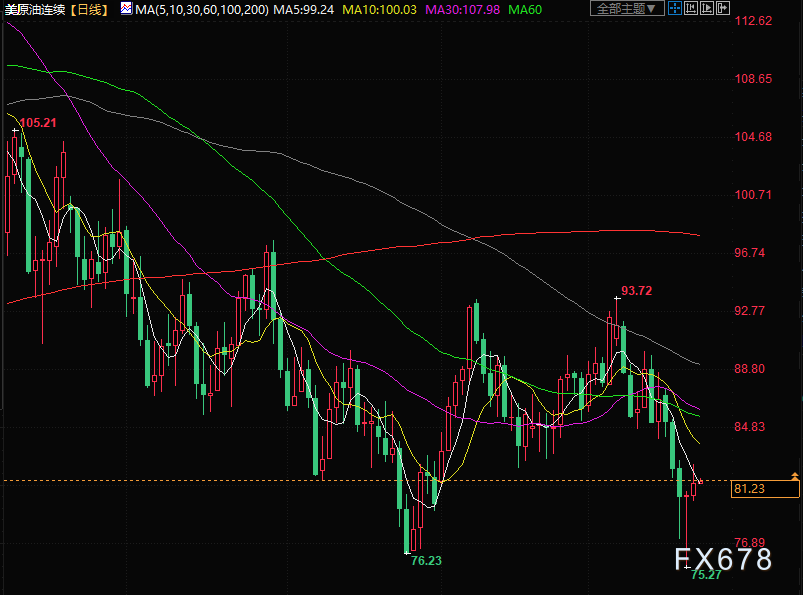Click the 112.62 price axis label
Screen dimensions: 803x595
pyautogui.click(x=753, y=21)
